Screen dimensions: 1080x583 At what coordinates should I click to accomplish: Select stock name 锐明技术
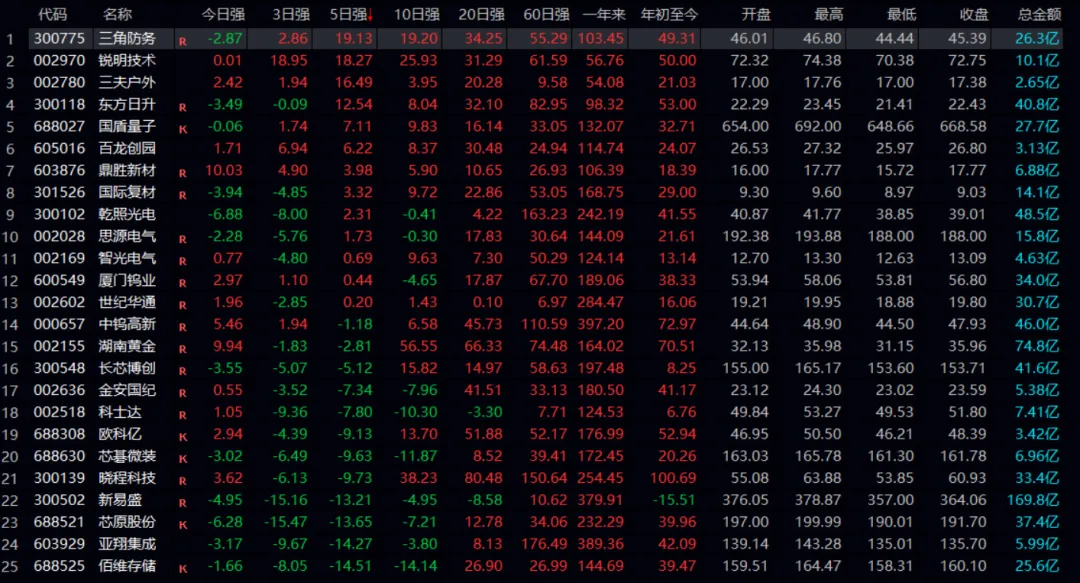point(127,61)
